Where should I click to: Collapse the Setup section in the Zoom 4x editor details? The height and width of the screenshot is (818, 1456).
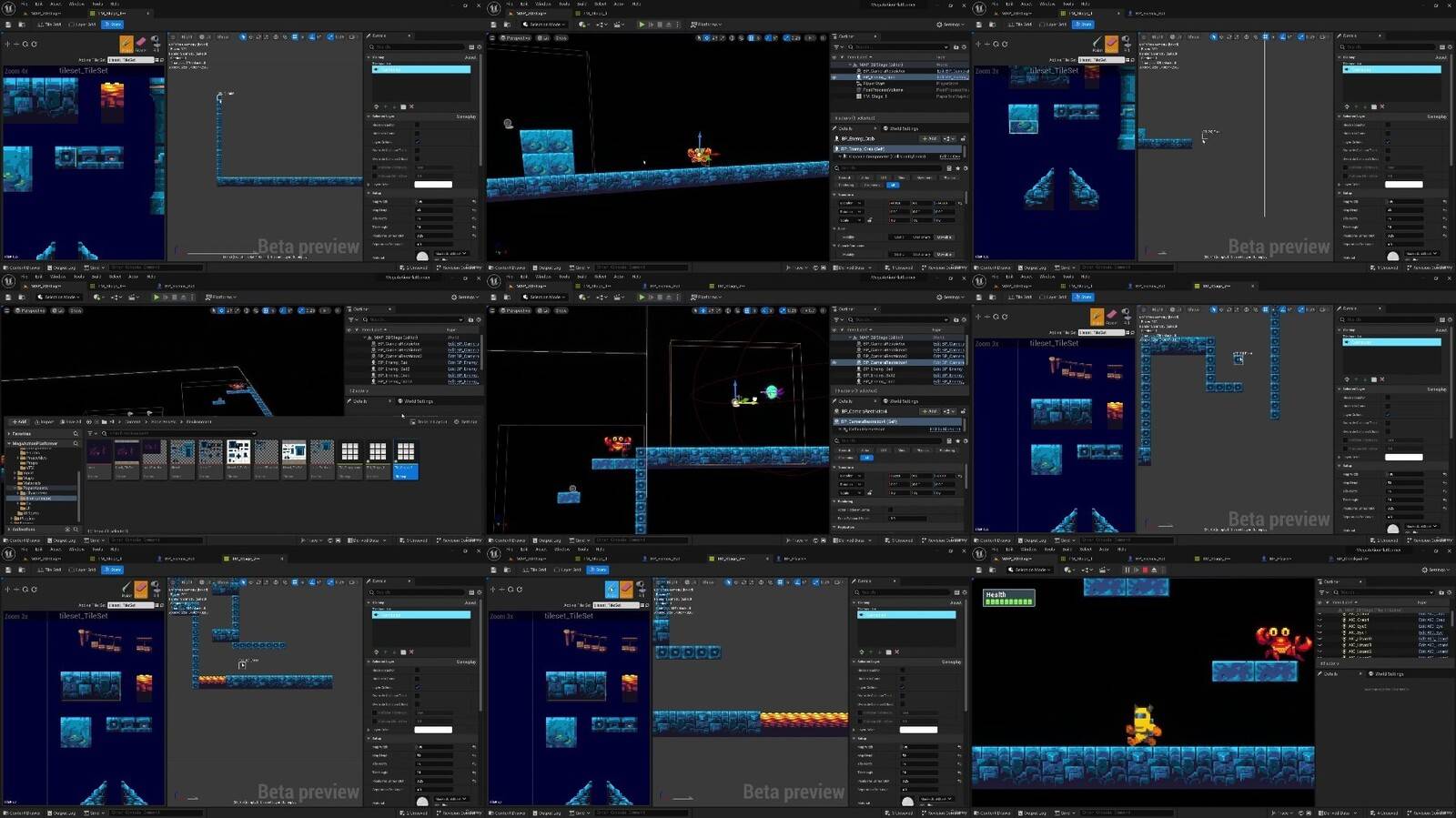pos(369,193)
